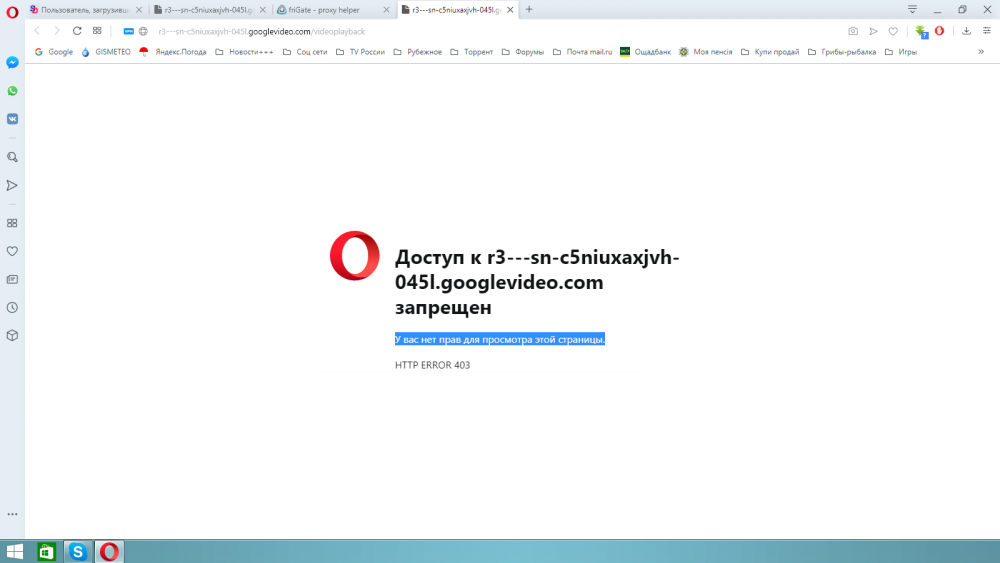
Task: Open Купи продай bookmarks folder
Action: pos(770,52)
